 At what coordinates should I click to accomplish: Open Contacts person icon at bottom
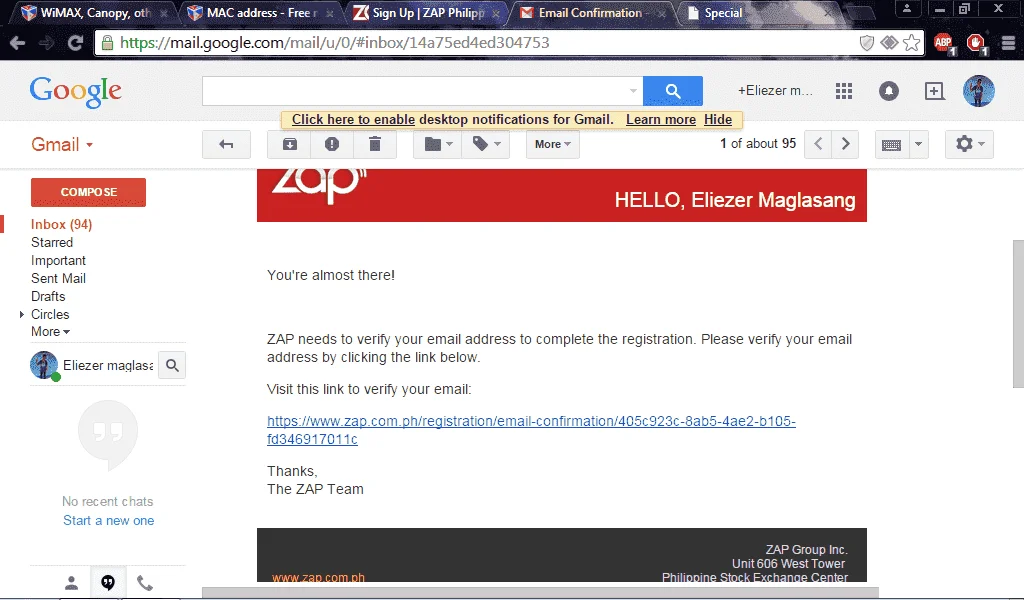72,582
